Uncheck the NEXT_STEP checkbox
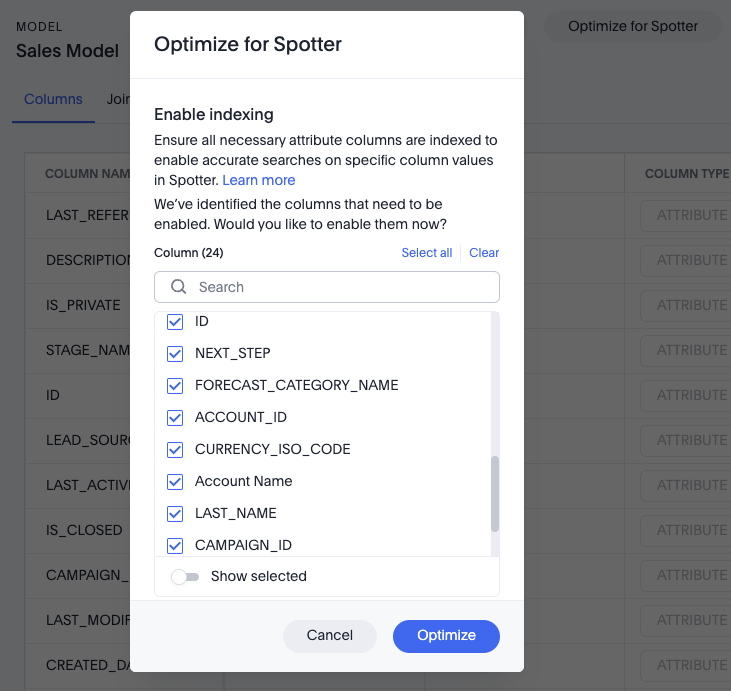Image resolution: width=731 pixels, height=691 pixels. point(175,353)
